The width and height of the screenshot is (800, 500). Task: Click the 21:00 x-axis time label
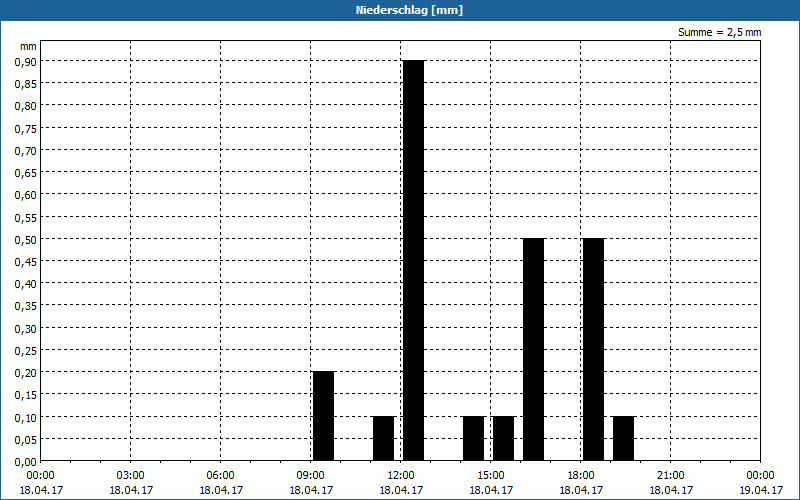670,476
